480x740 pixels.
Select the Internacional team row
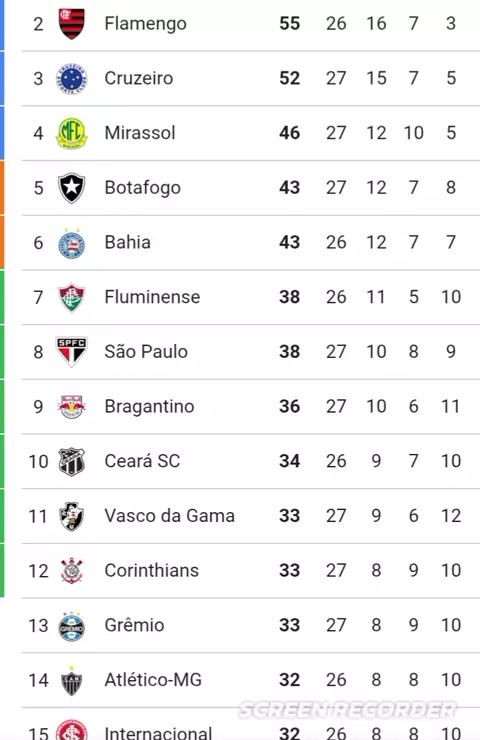click(251, 724)
